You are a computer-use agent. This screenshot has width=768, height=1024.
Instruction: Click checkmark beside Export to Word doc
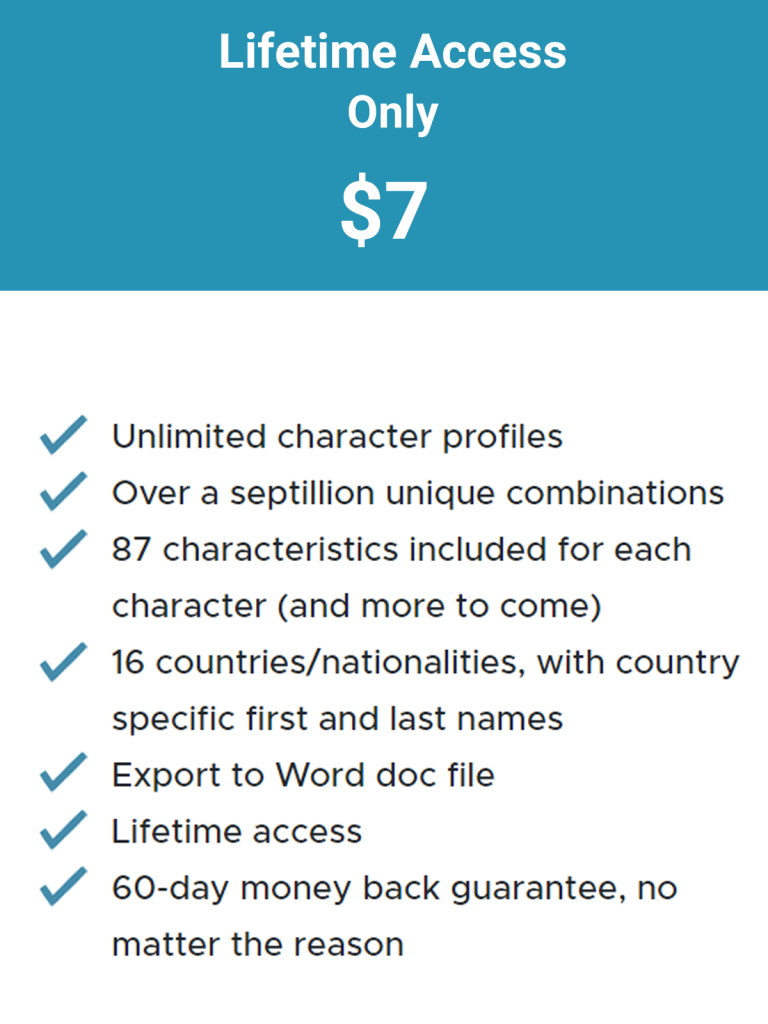(63, 772)
